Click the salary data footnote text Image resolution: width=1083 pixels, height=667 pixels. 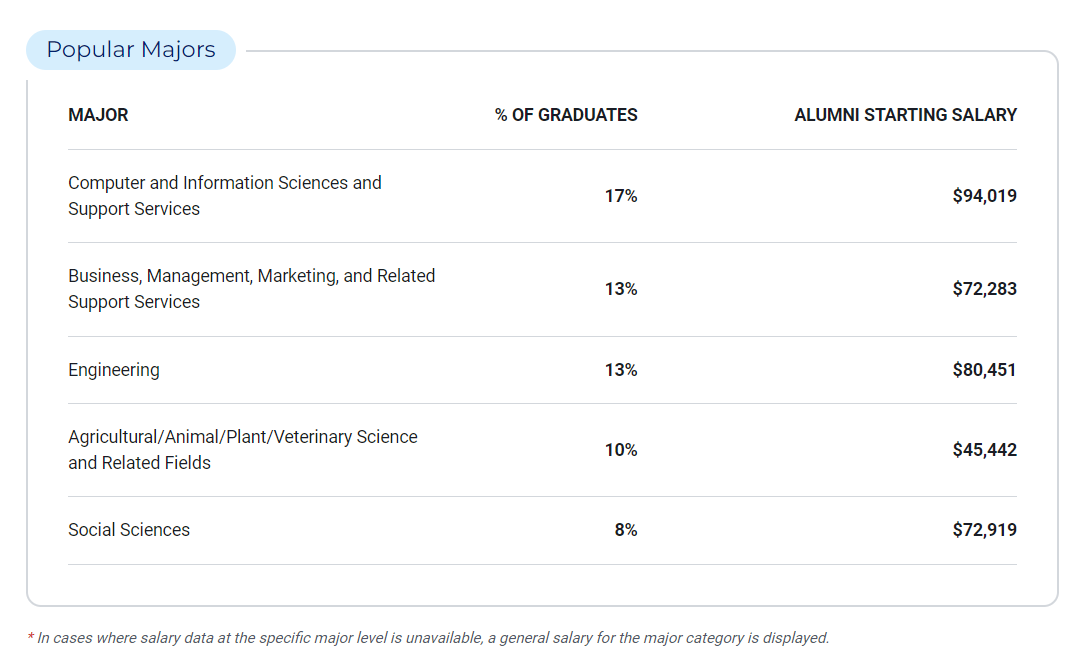433,638
